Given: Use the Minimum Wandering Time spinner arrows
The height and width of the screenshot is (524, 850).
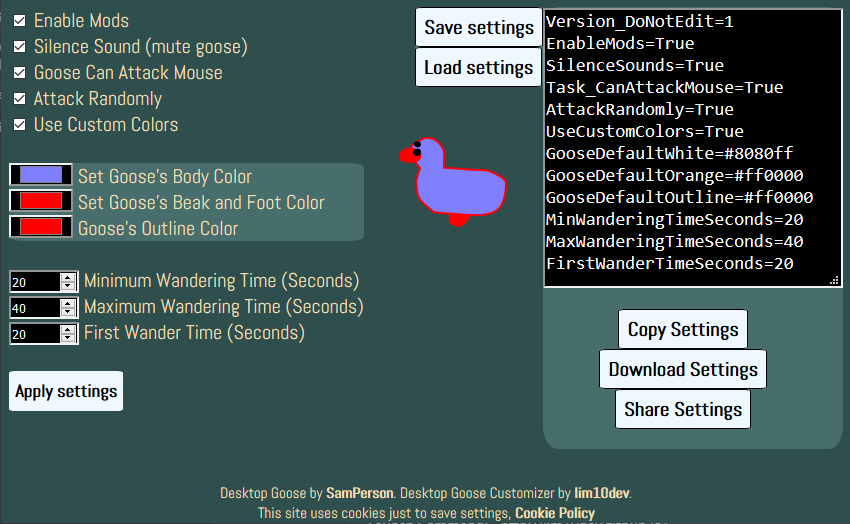Looking at the screenshot, I should 68,282.
